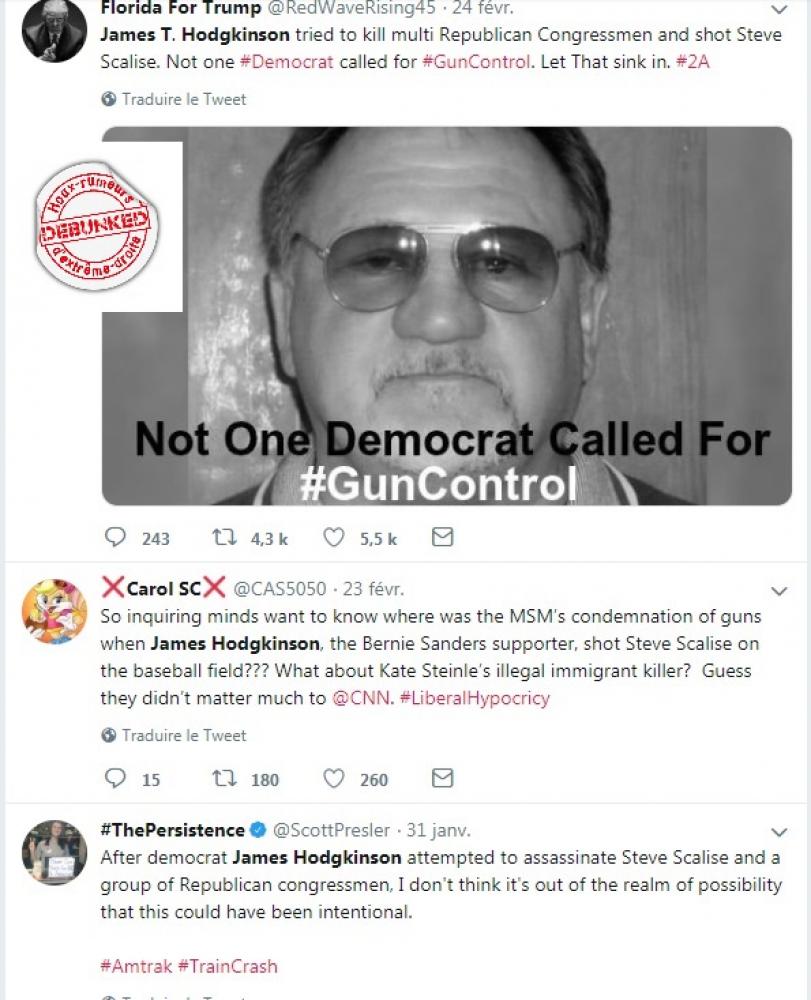Translate the Florida For Trump tweet
The width and height of the screenshot is (811, 1000).
click(183, 99)
